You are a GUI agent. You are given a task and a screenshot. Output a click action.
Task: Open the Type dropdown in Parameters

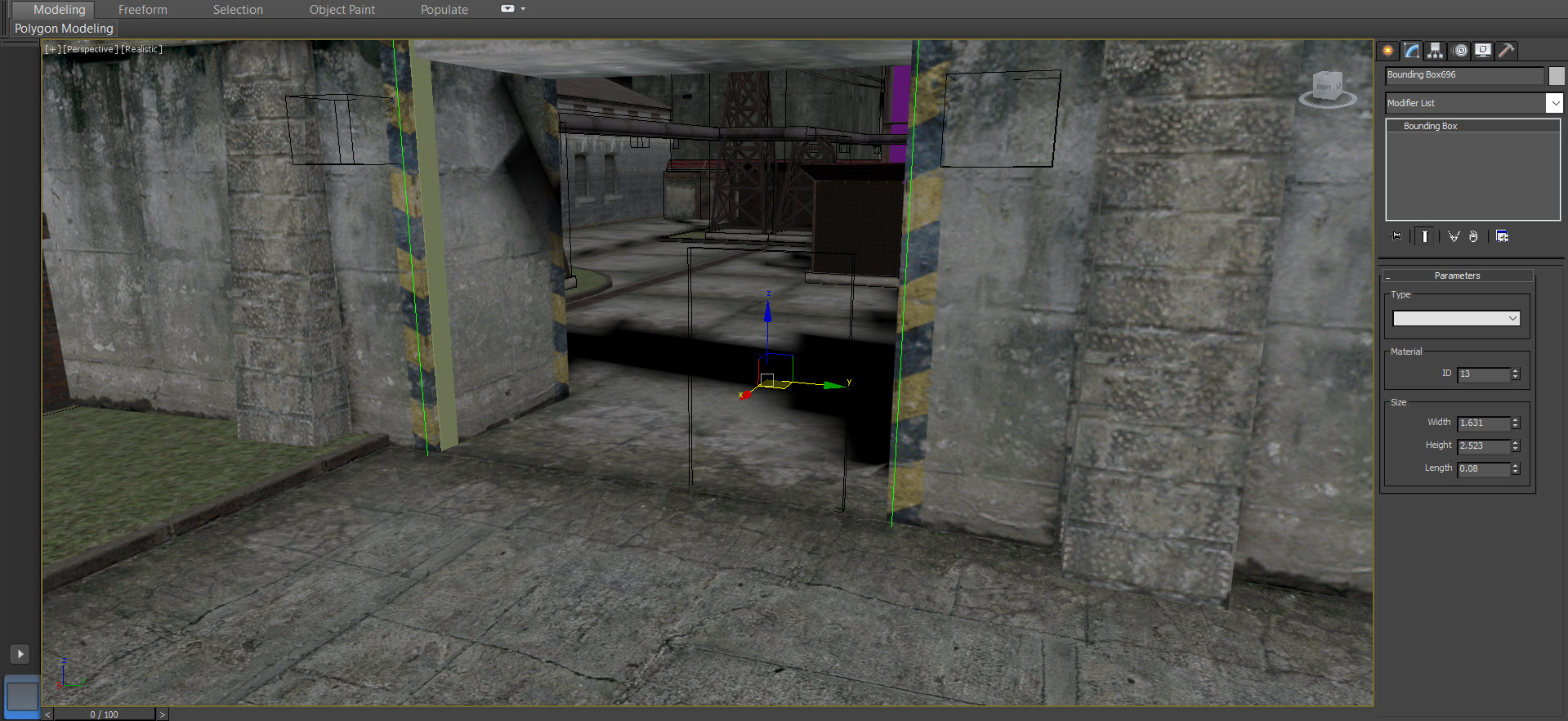(x=1456, y=318)
